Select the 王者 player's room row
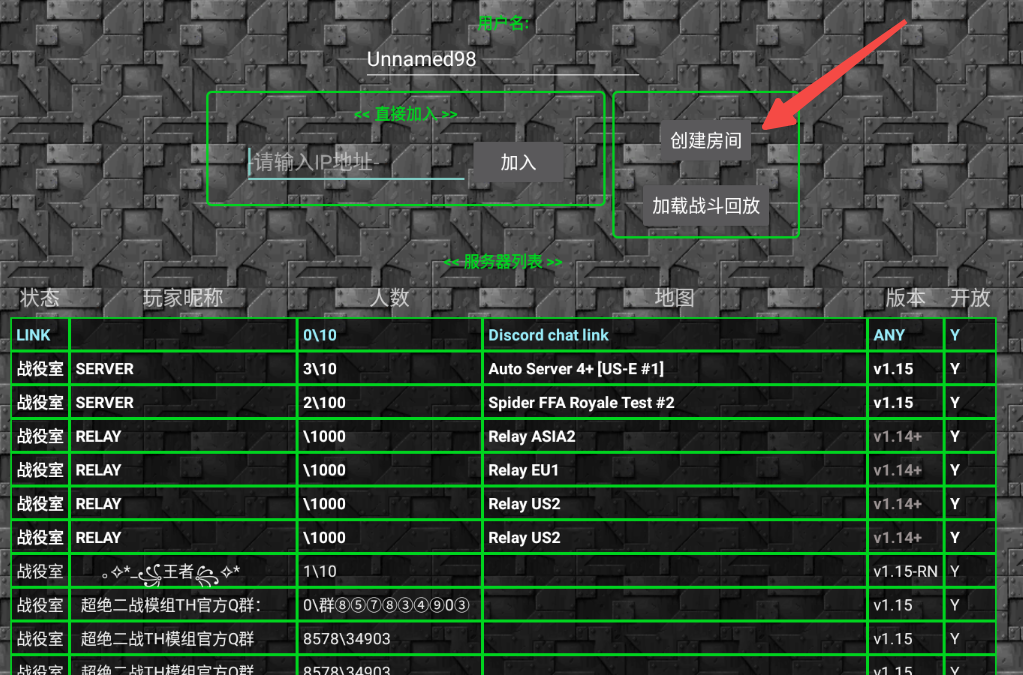The width and height of the screenshot is (1023, 675). 172,572
